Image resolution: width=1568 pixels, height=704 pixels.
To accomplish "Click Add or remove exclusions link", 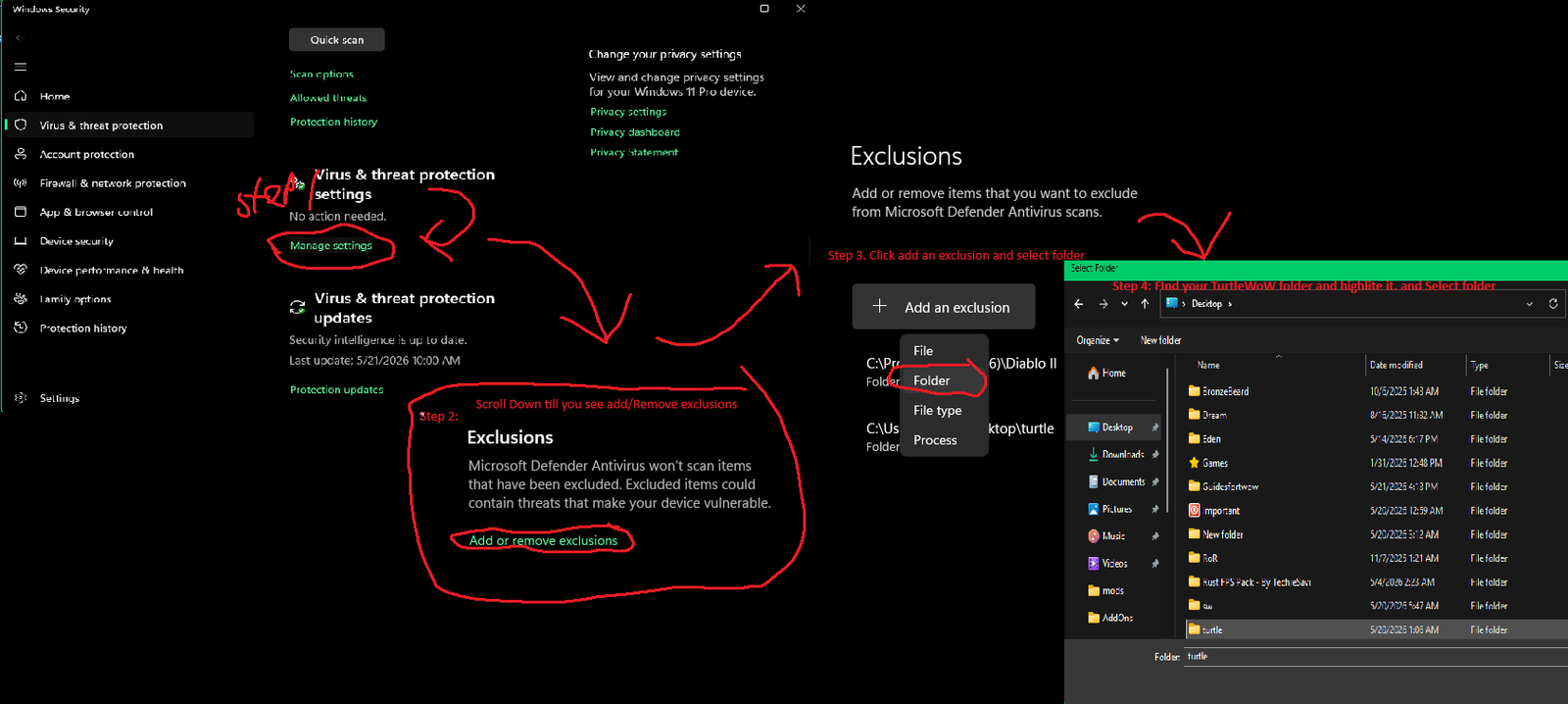I will pyautogui.click(x=543, y=540).
